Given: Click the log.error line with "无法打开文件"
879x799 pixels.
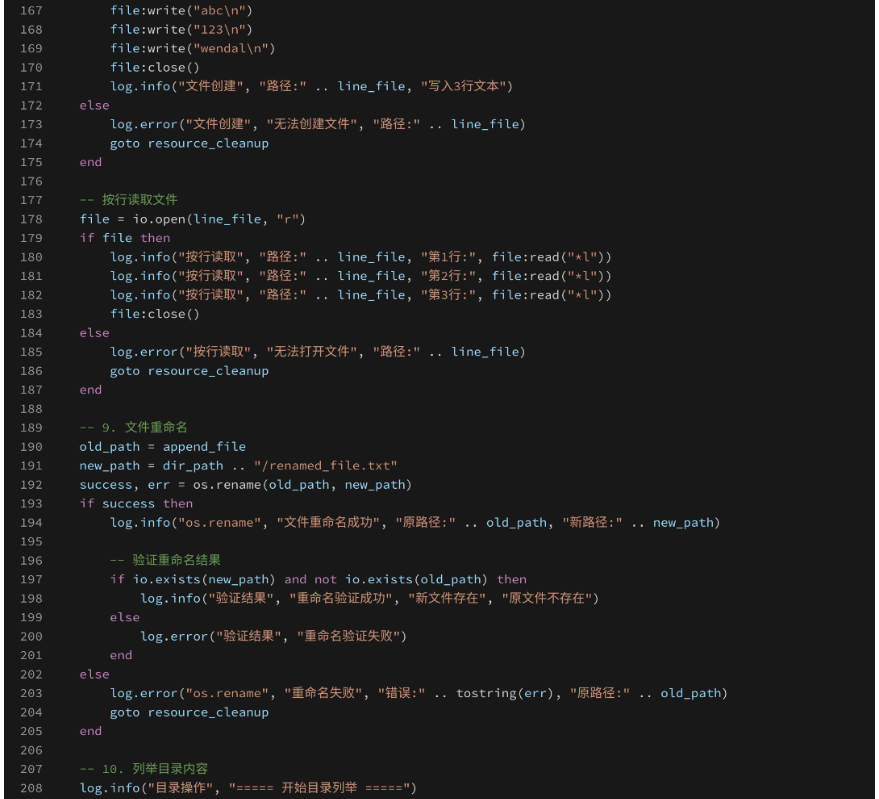Looking at the screenshot, I should [x=317, y=352].
